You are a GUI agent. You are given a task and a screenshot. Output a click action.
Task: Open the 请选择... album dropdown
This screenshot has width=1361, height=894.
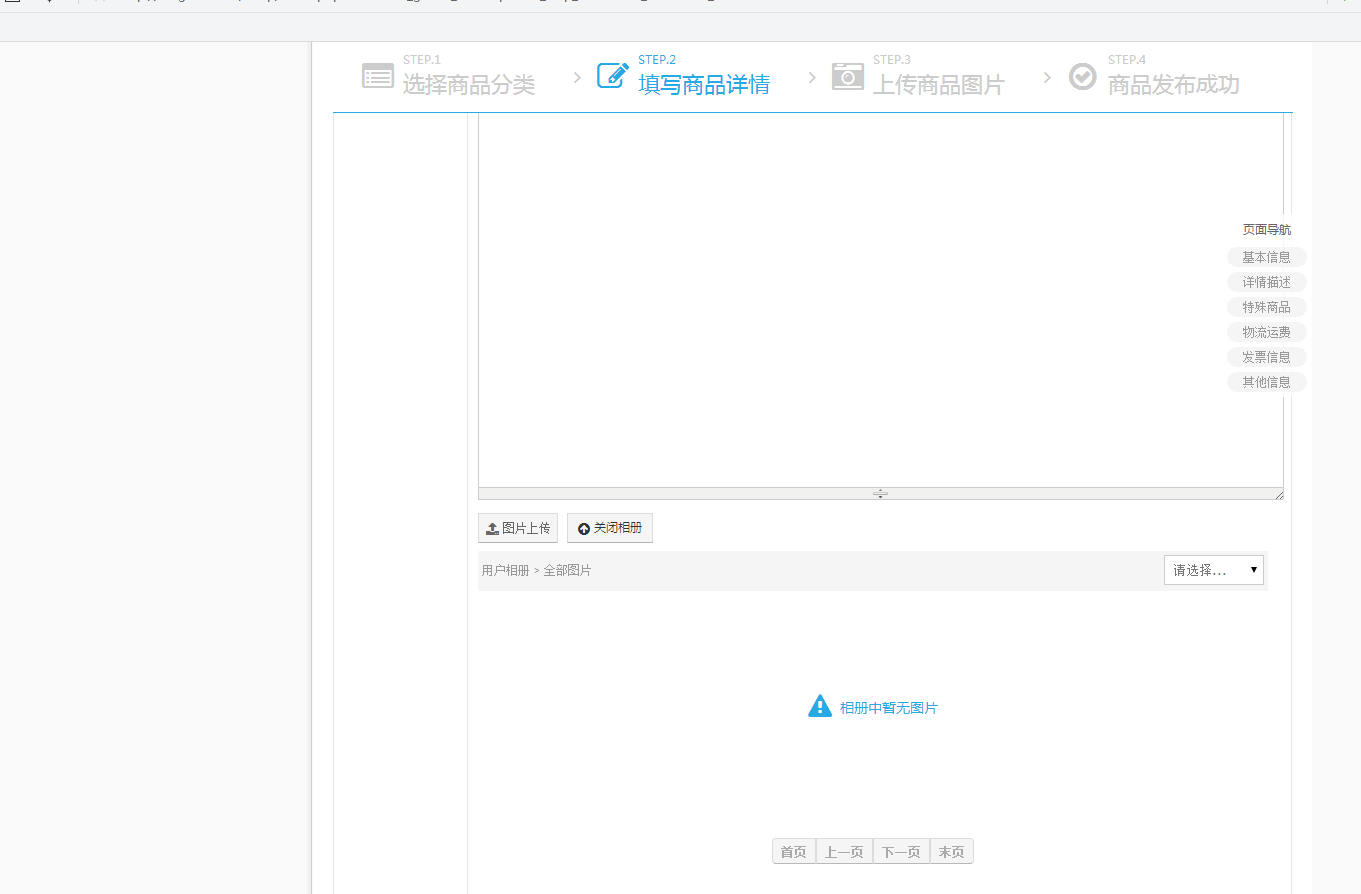(x=1214, y=570)
